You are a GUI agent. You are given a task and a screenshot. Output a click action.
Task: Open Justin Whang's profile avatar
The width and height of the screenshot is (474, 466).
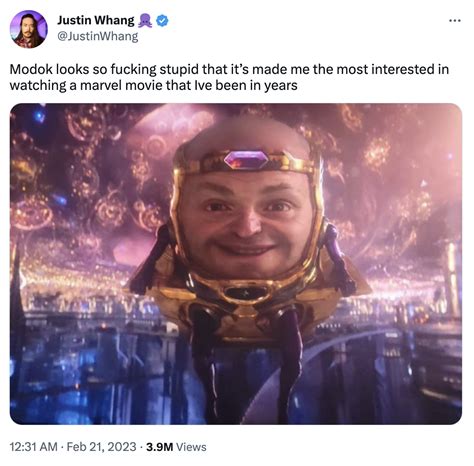pos(28,29)
